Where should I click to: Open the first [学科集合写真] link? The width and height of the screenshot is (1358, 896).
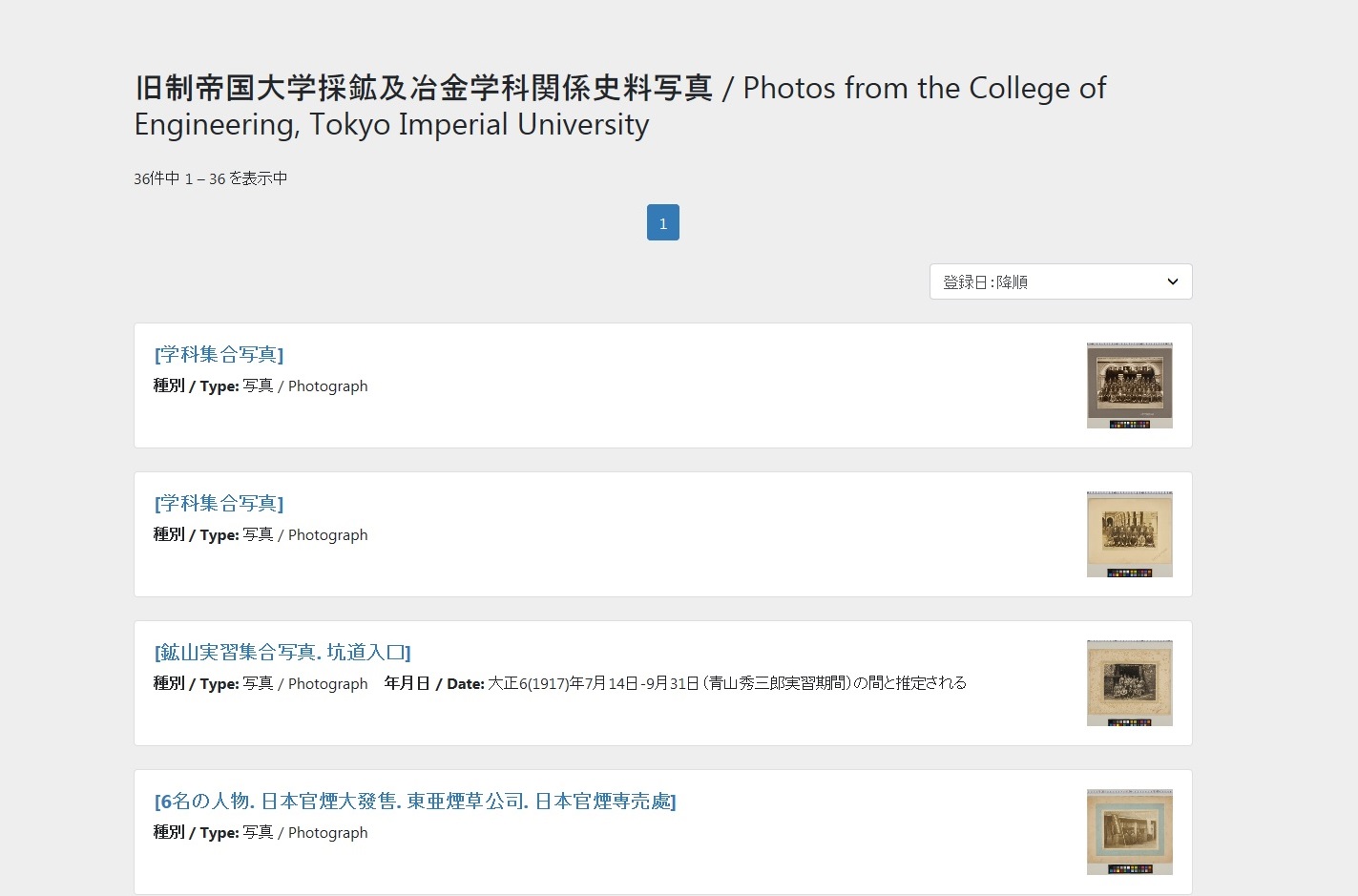pyautogui.click(x=219, y=355)
